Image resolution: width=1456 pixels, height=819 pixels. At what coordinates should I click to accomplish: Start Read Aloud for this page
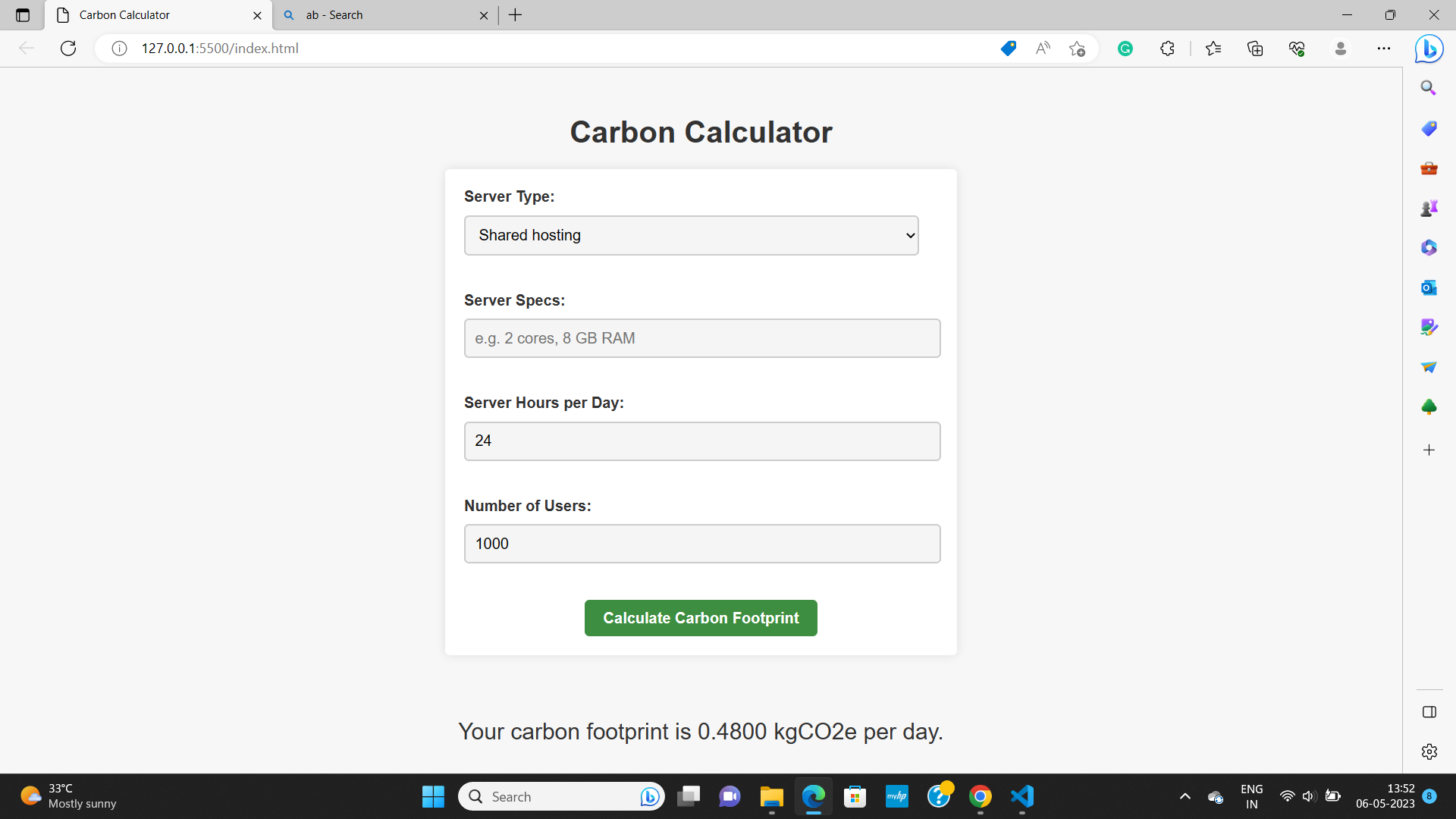tap(1043, 48)
